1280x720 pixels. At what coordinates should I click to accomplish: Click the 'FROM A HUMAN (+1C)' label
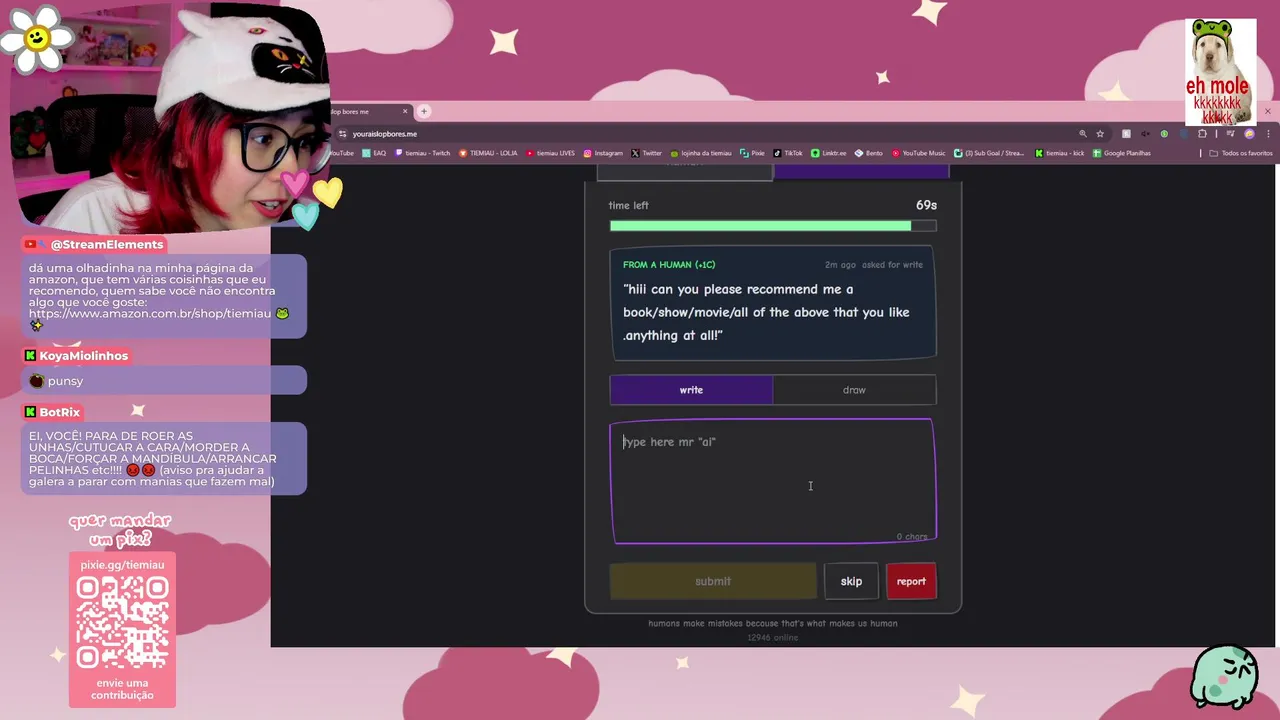tap(669, 265)
